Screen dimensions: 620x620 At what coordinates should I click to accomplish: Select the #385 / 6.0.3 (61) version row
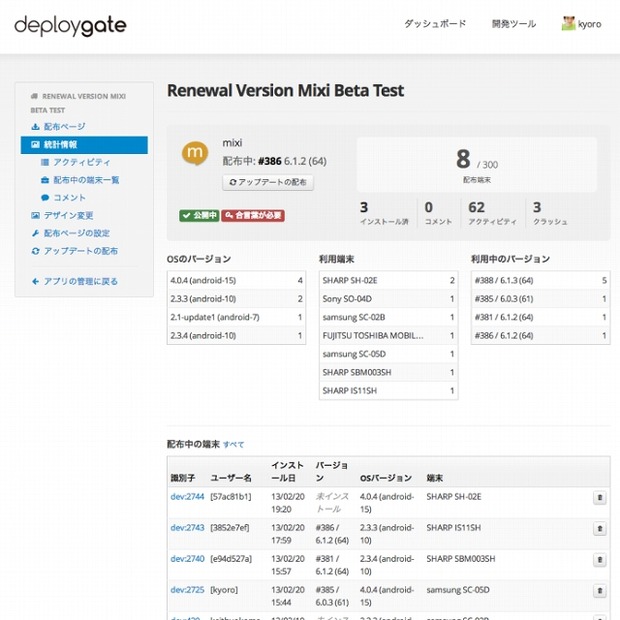tap(541, 299)
